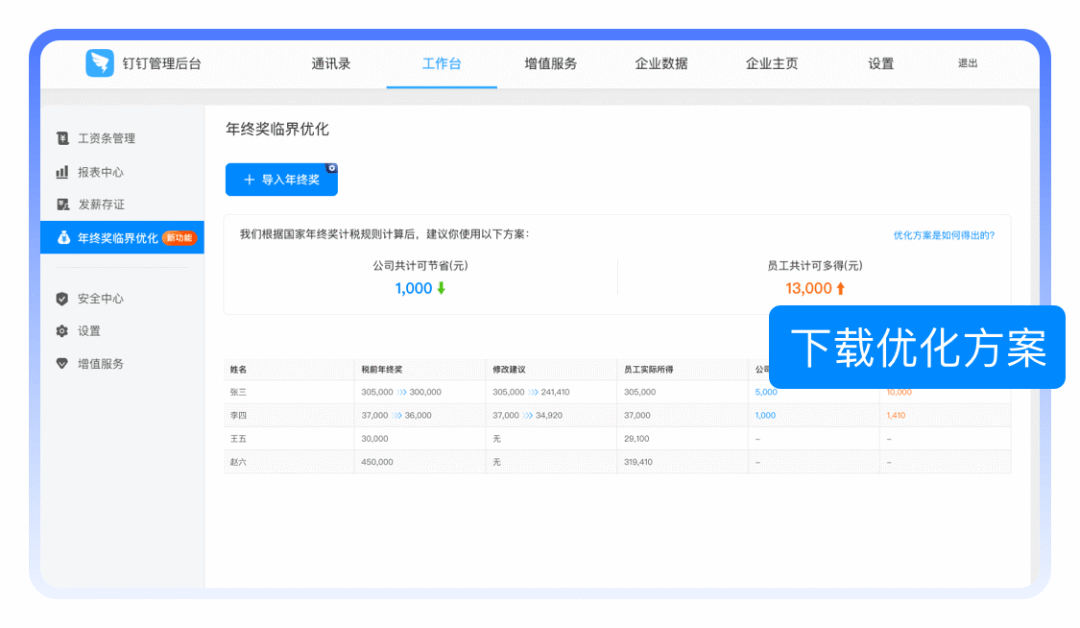1080x628 pixels.
Task: Click the 发薪存证 document icon
Action: [x=63, y=205]
